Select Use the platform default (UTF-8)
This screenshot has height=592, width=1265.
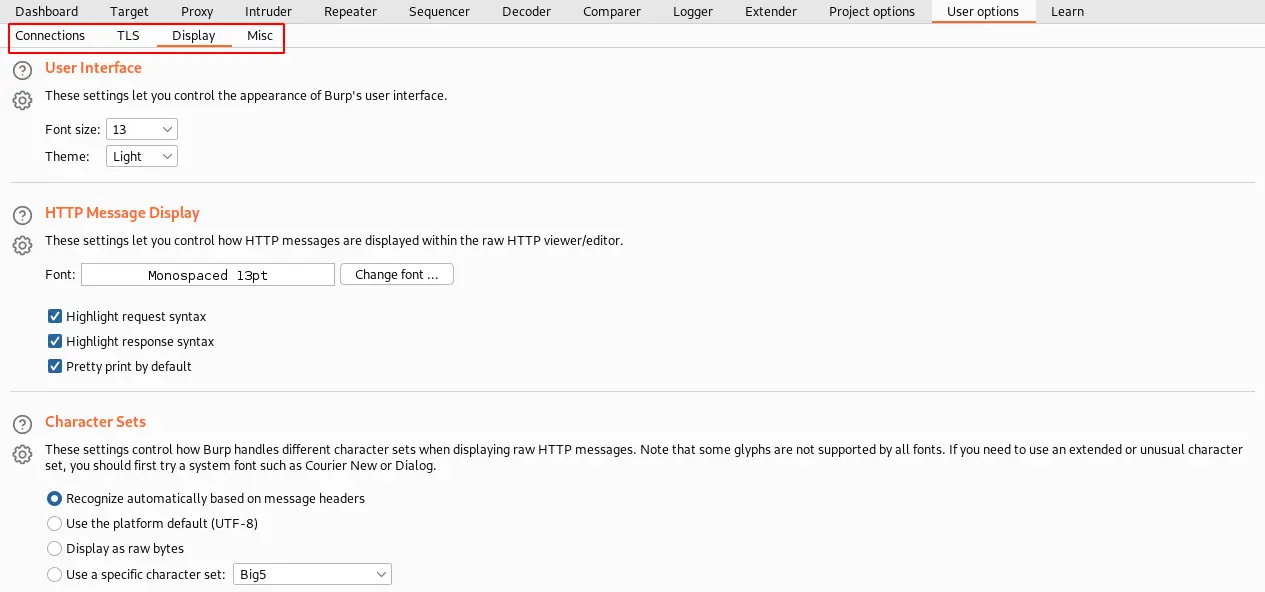coord(55,523)
